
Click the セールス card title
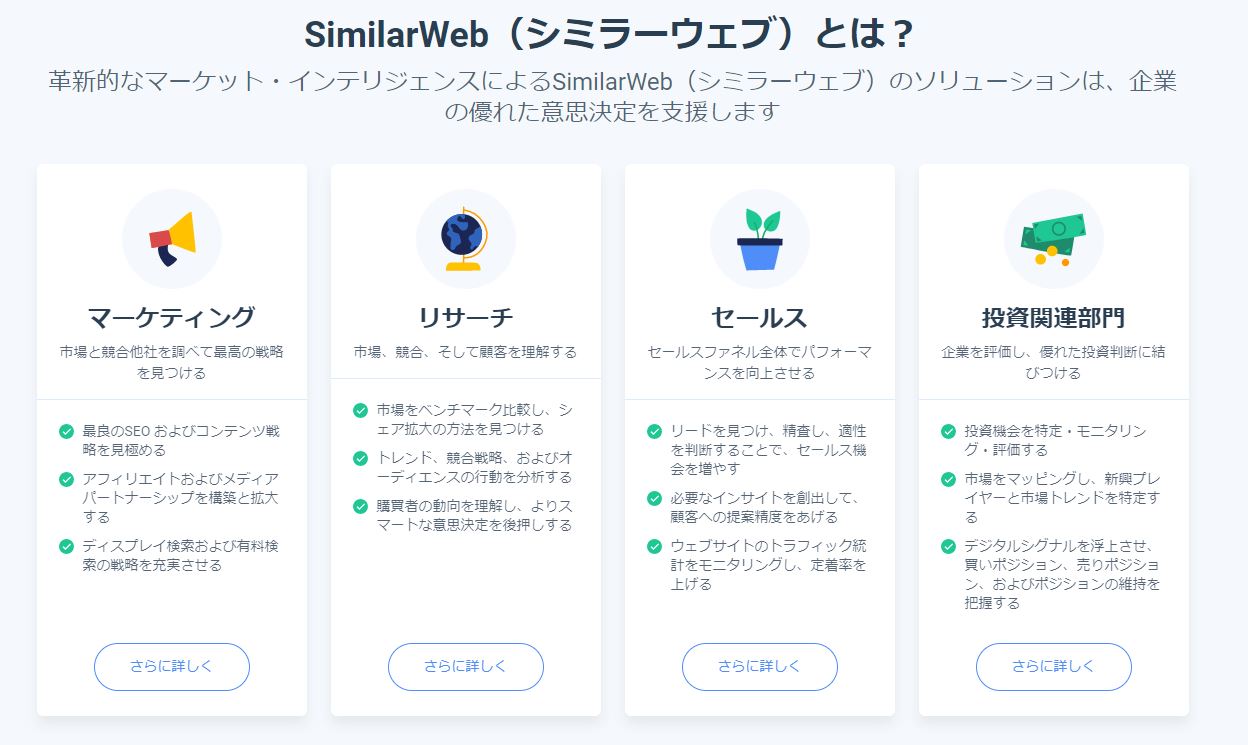(759, 318)
